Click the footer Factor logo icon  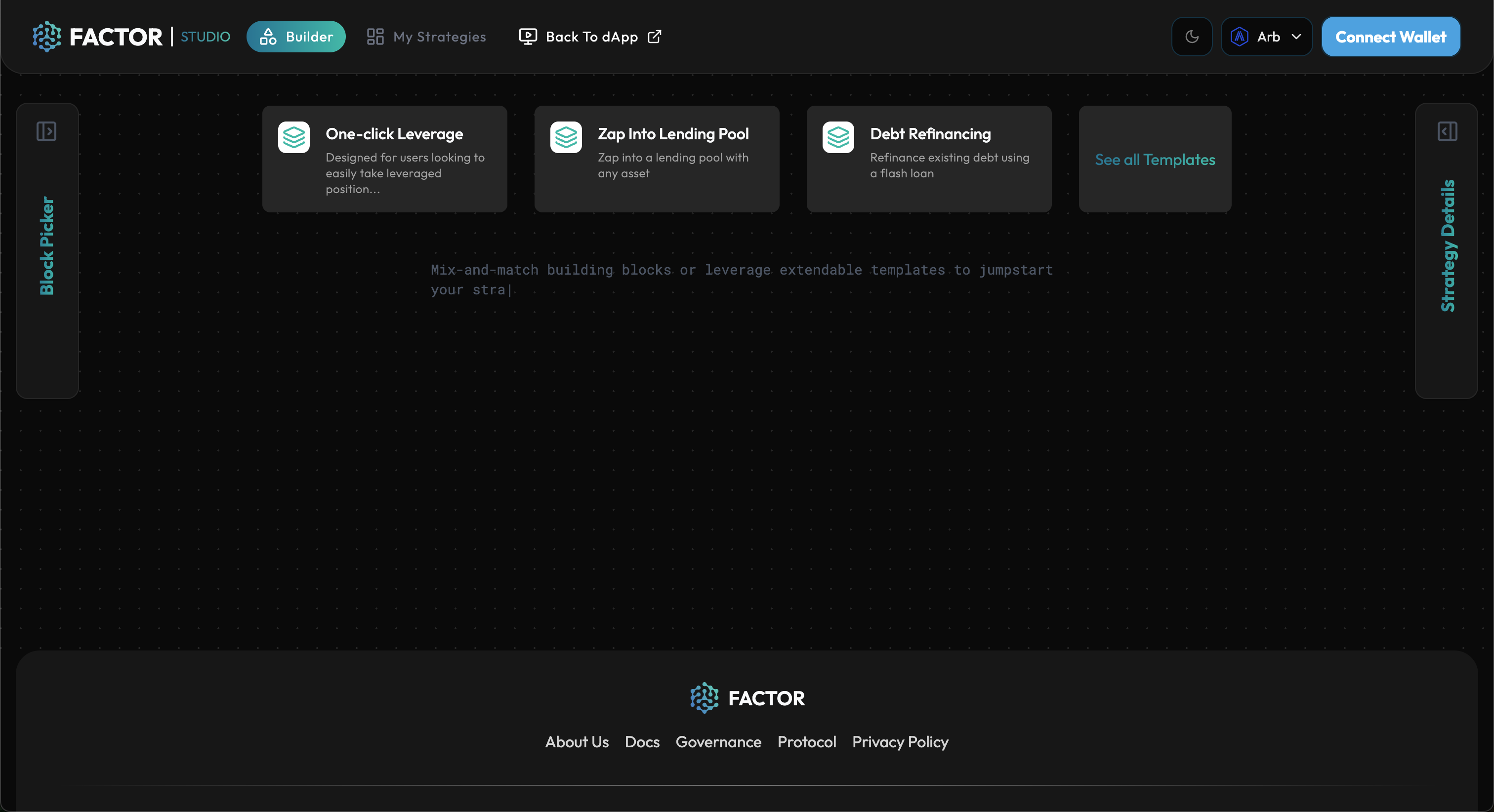tap(704, 698)
